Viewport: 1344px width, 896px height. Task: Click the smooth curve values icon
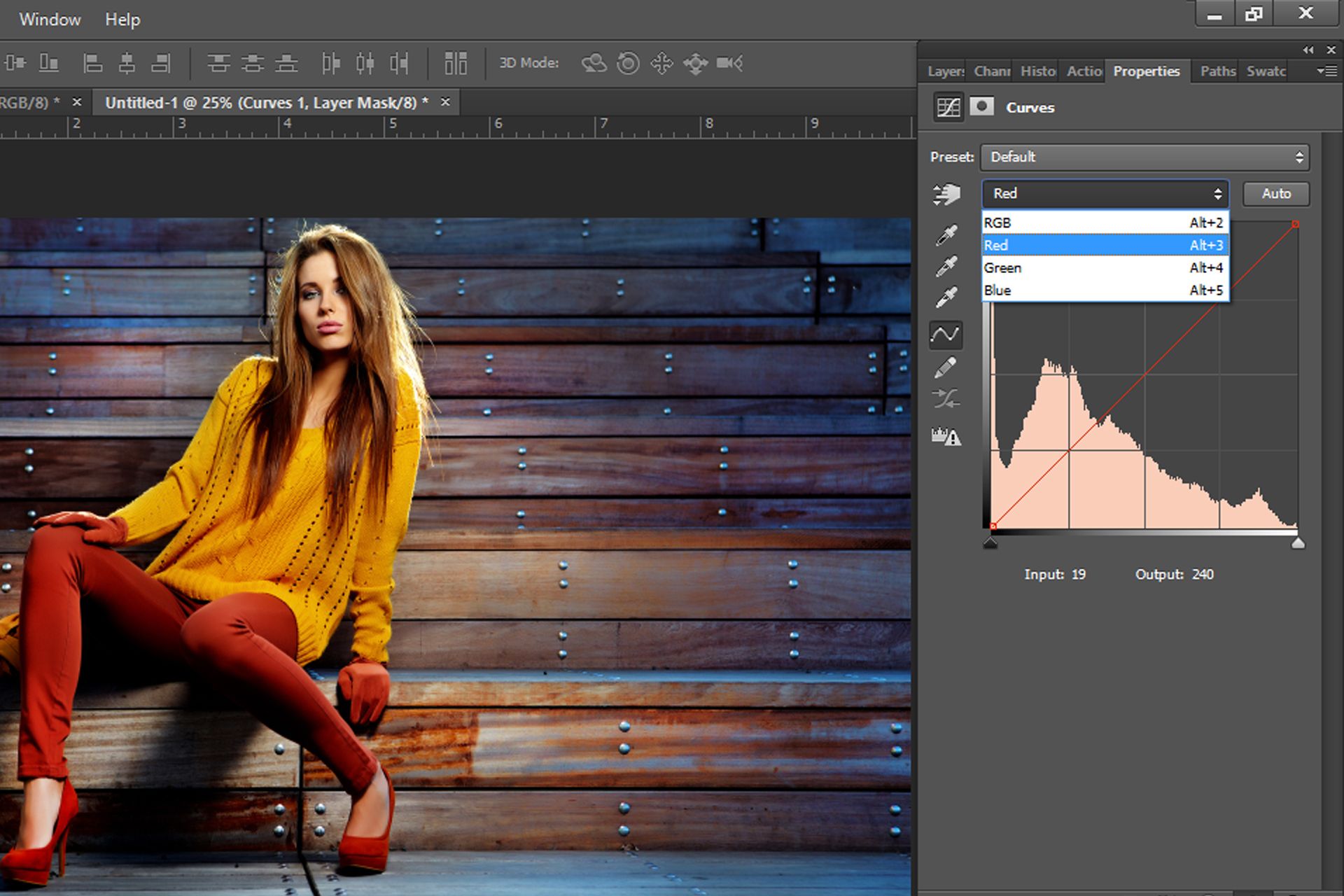tap(945, 399)
